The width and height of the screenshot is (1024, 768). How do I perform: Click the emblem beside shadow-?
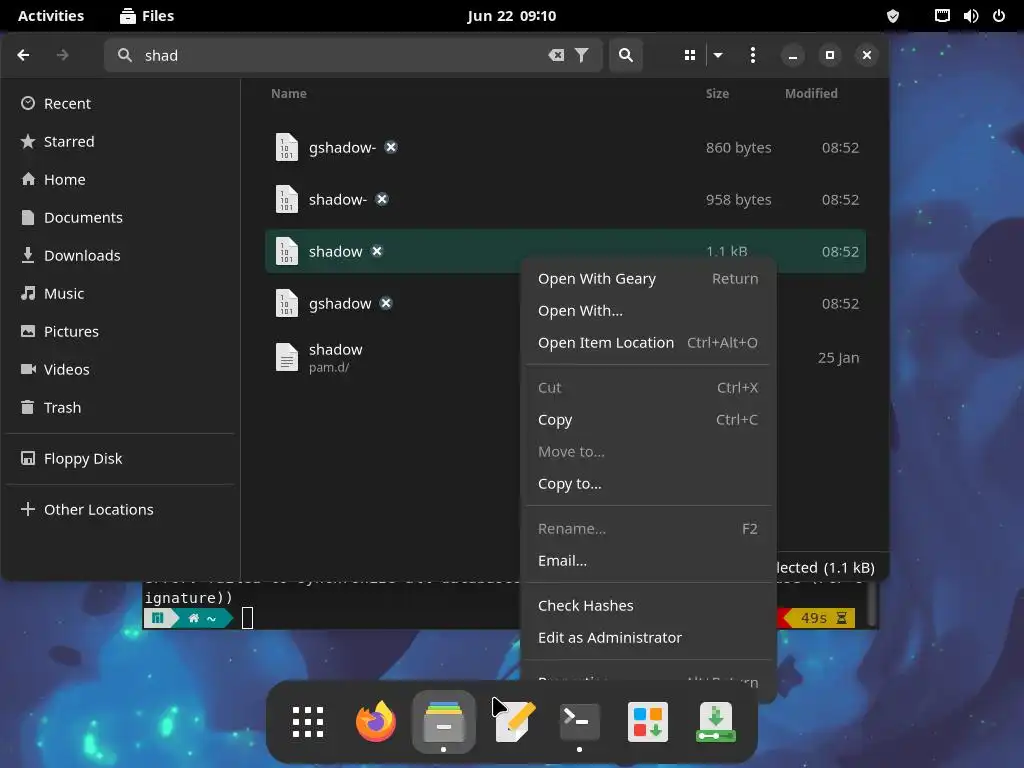382,199
